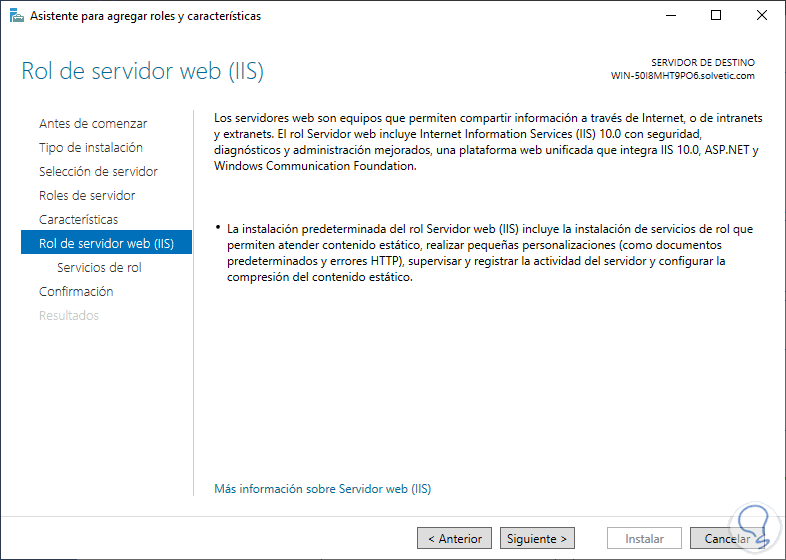Open the Servicios de rol sub-step
The height and width of the screenshot is (560, 786).
tap(99, 268)
